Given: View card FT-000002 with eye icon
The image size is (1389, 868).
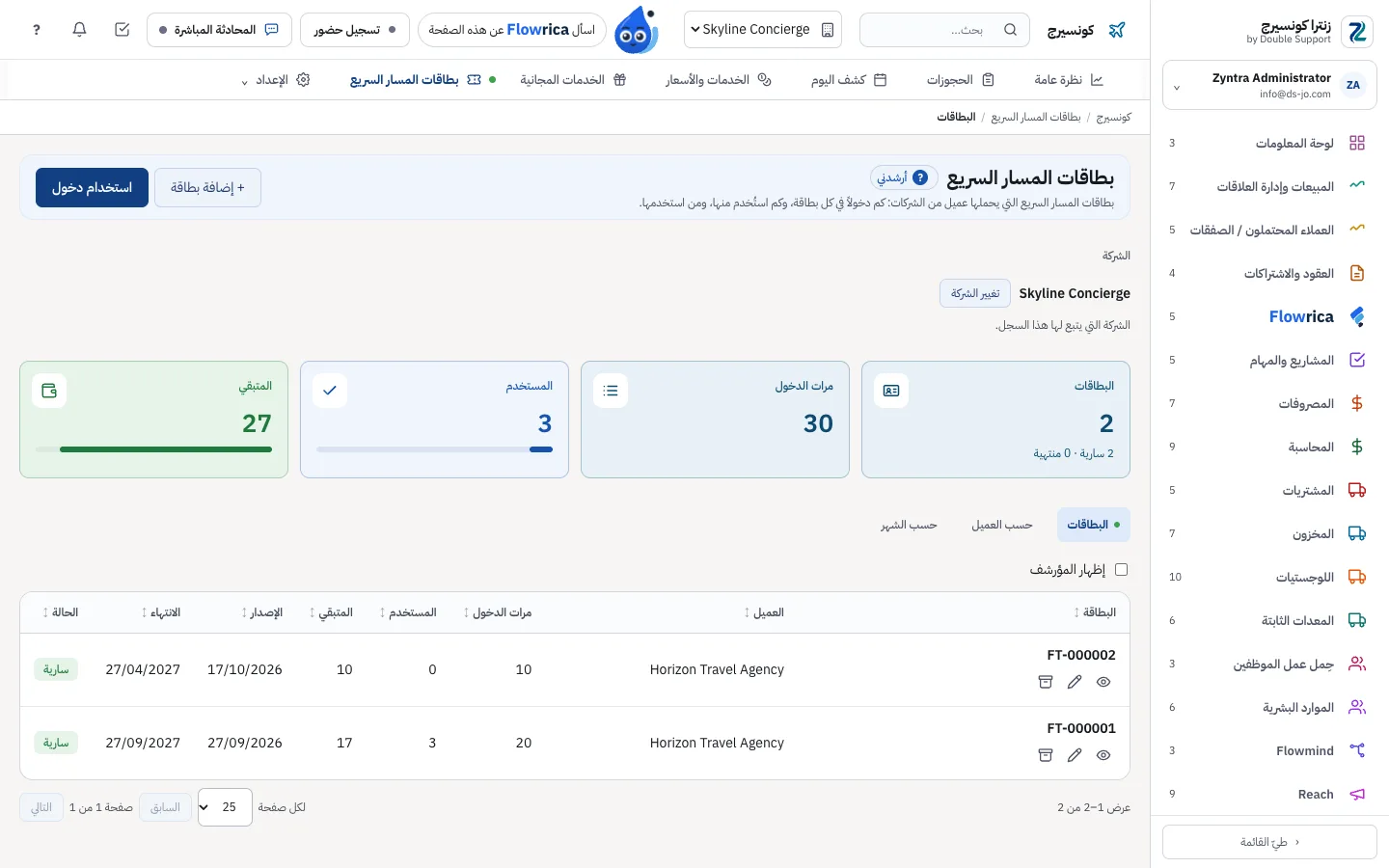Looking at the screenshot, I should 1103,682.
